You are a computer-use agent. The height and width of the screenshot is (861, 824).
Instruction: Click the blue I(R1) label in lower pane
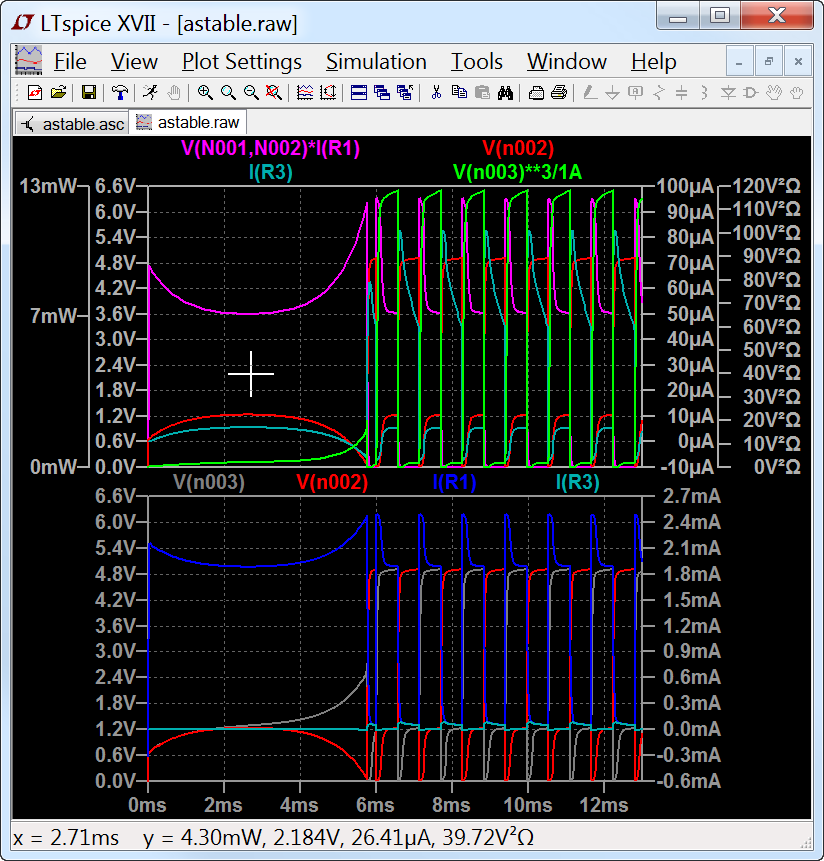pos(455,482)
